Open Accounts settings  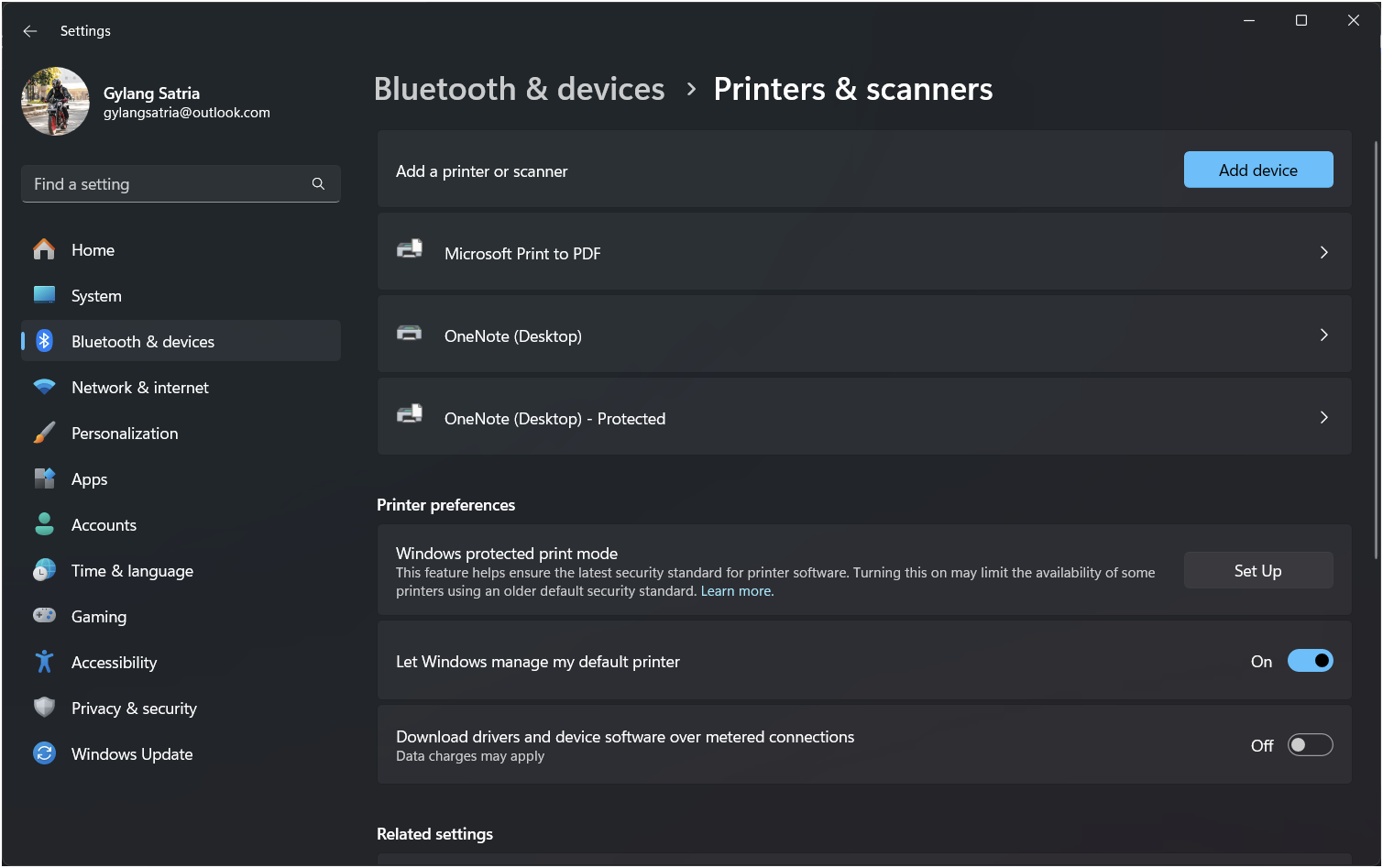181,524
